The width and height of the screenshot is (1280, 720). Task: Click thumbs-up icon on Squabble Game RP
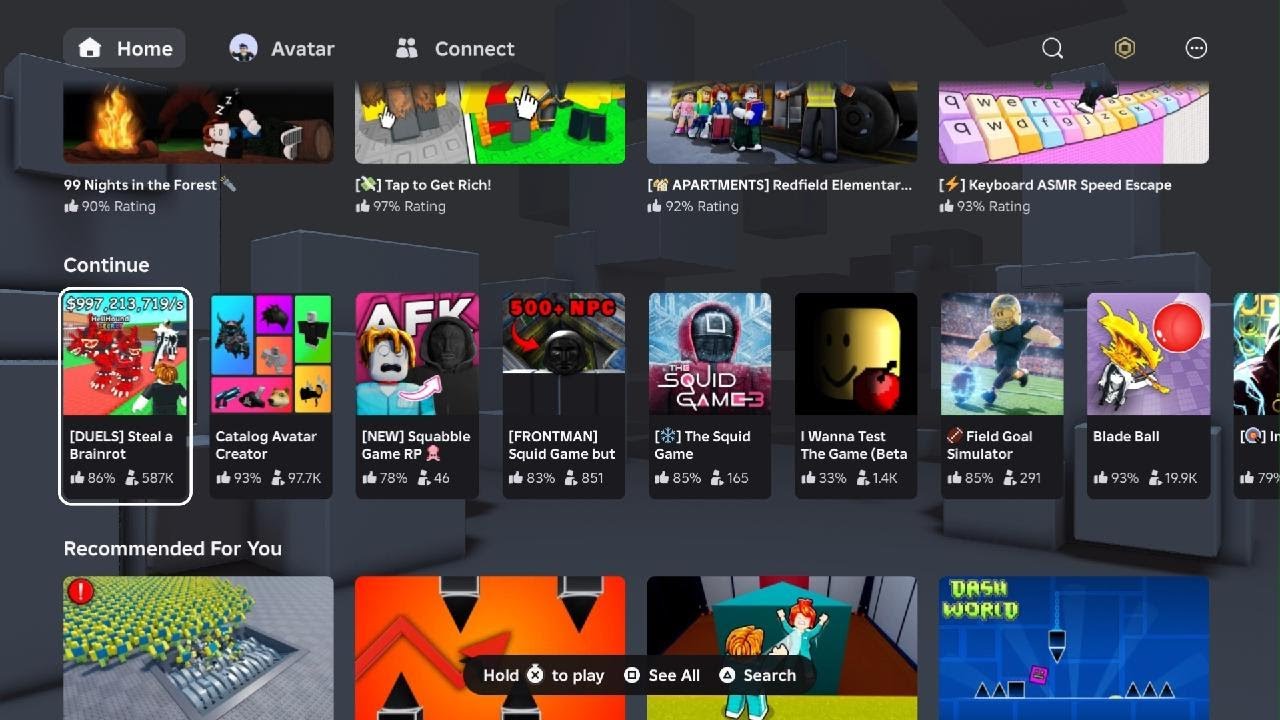tap(369, 478)
